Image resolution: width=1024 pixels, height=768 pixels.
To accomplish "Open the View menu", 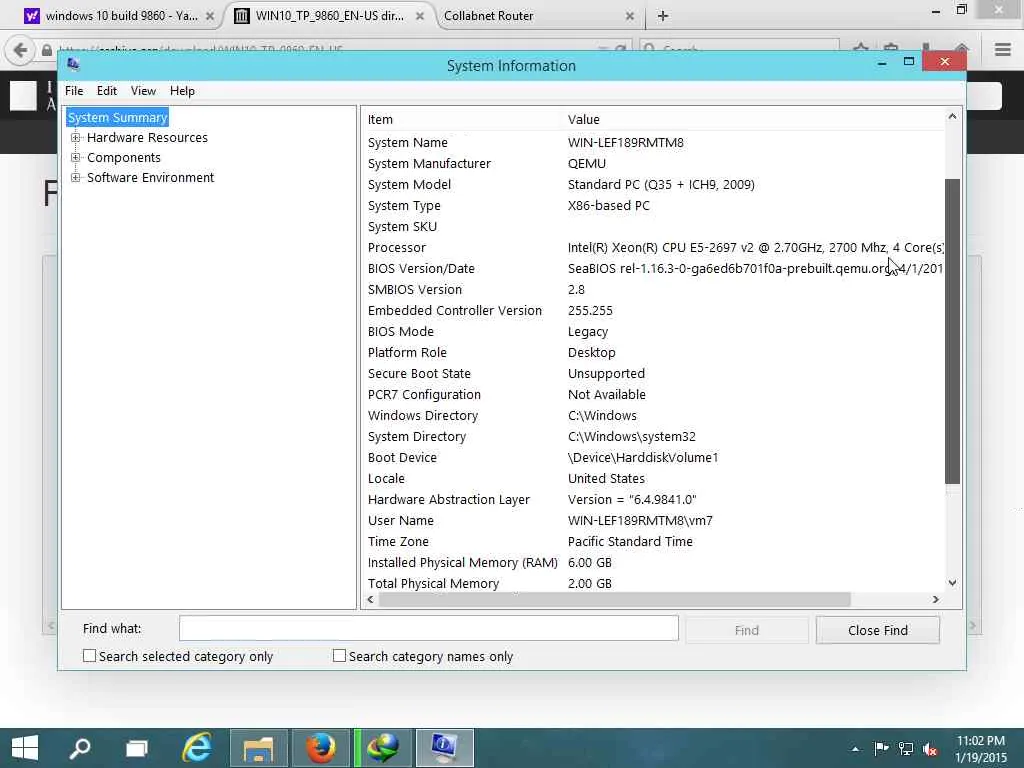I will (143, 91).
